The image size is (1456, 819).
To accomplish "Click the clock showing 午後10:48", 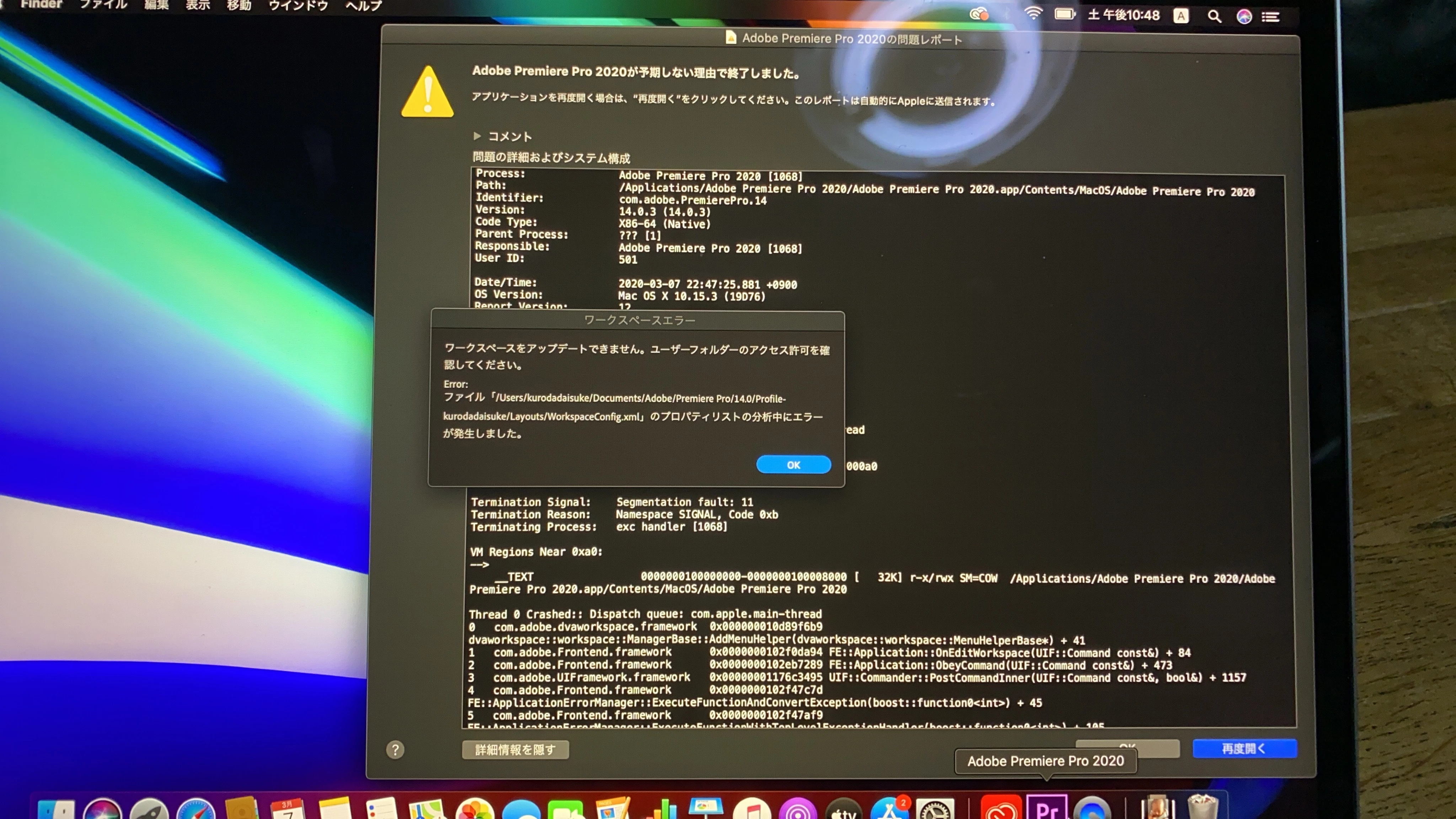I will pos(1124,15).
